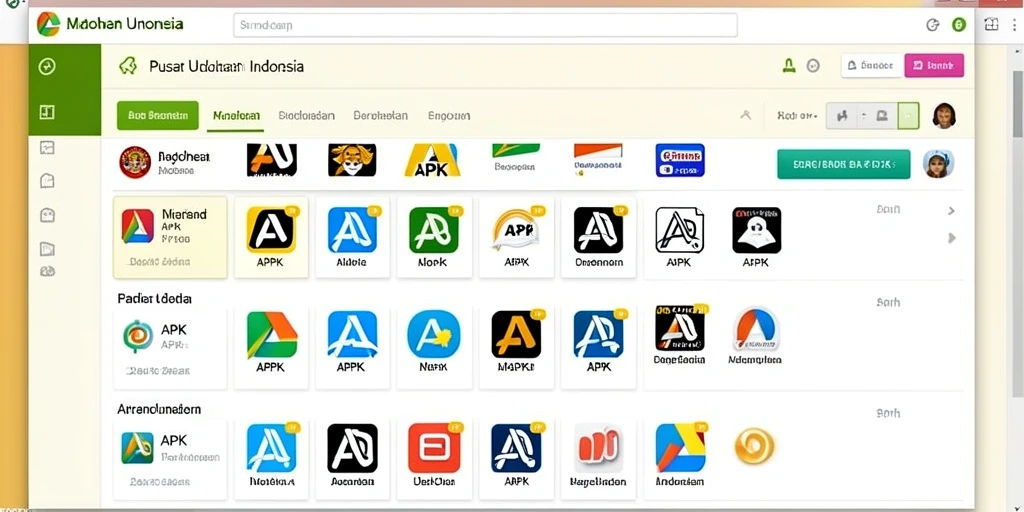Screen dimensions: 1024x512
Task: Open the APK card under Arrandunaforn
Action: coord(170,460)
